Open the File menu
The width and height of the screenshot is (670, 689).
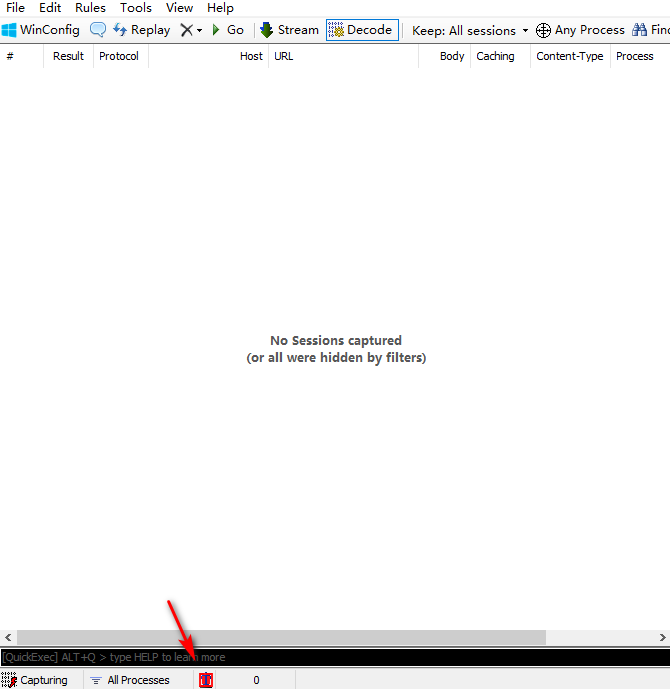15,8
